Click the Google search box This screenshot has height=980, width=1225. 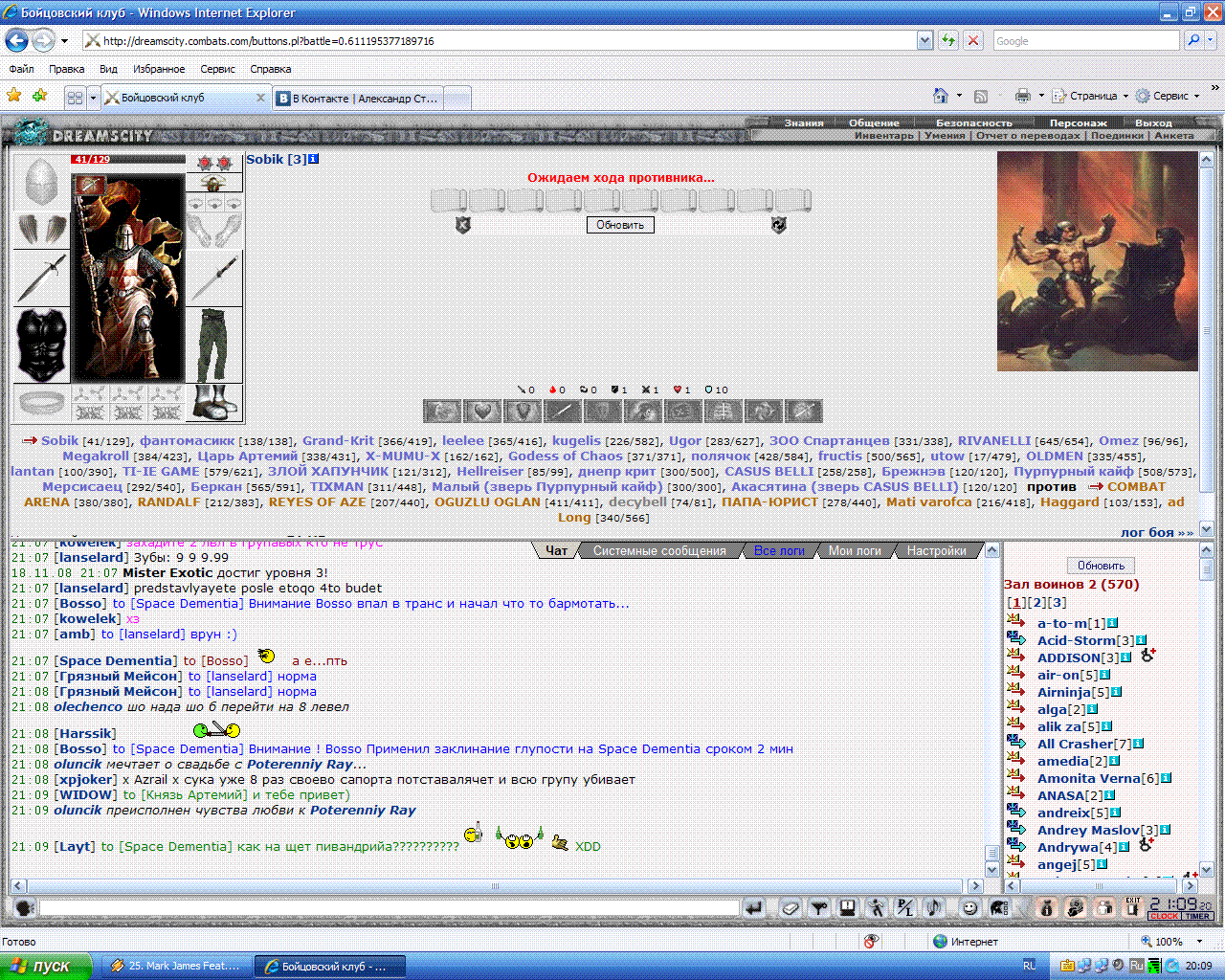tap(1086, 40)
